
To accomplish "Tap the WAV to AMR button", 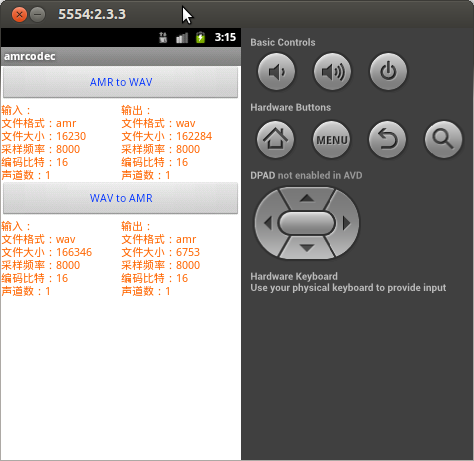I will [120, 198].
